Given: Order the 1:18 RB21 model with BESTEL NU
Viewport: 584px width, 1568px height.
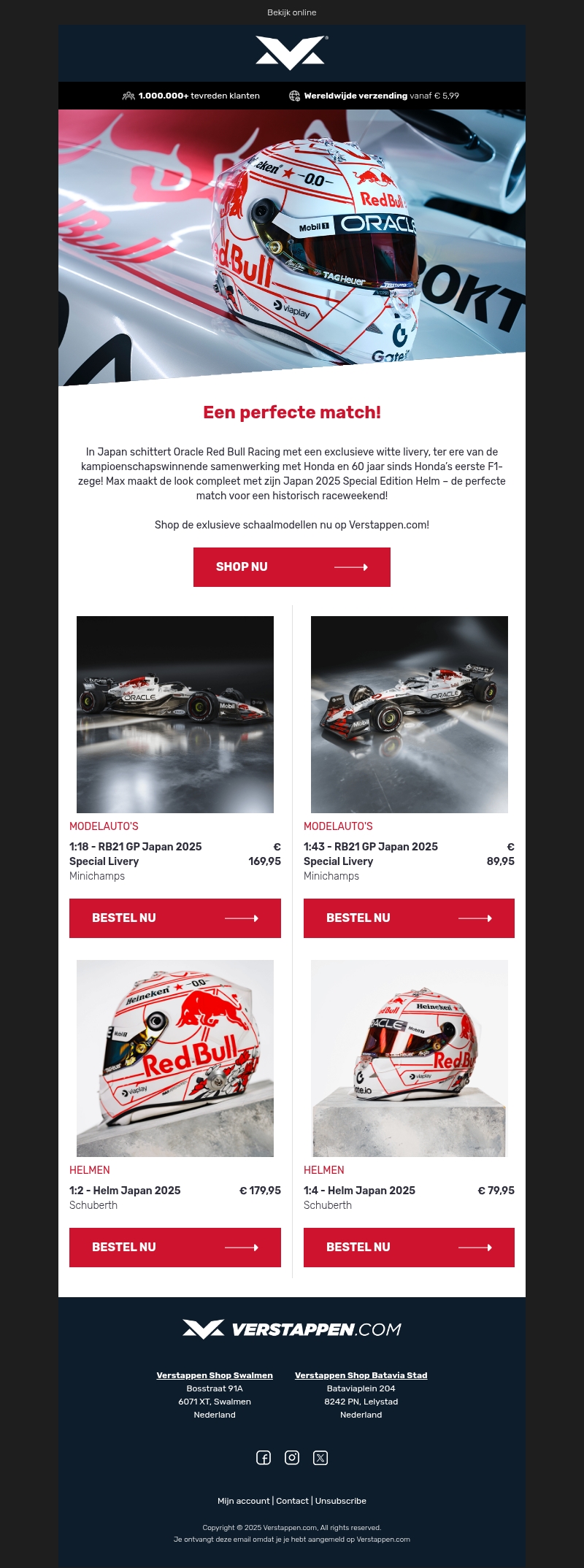Looking at the screenshot, I should click(175, 918).
